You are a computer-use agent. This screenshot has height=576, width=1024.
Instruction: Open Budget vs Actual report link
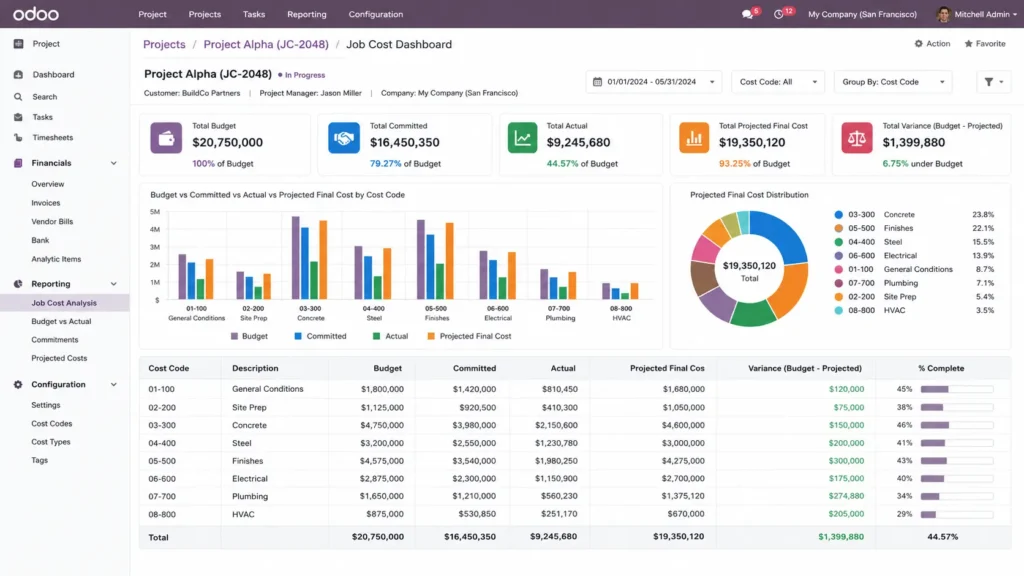(x=61, y=321)
